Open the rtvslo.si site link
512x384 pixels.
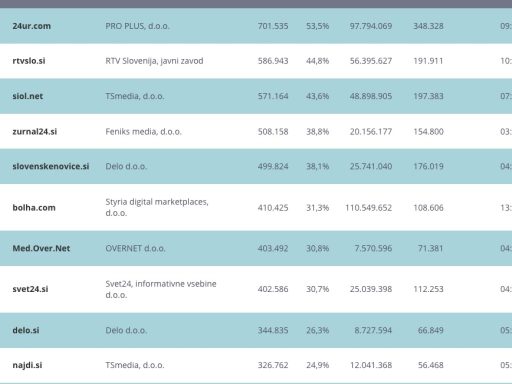29,61
